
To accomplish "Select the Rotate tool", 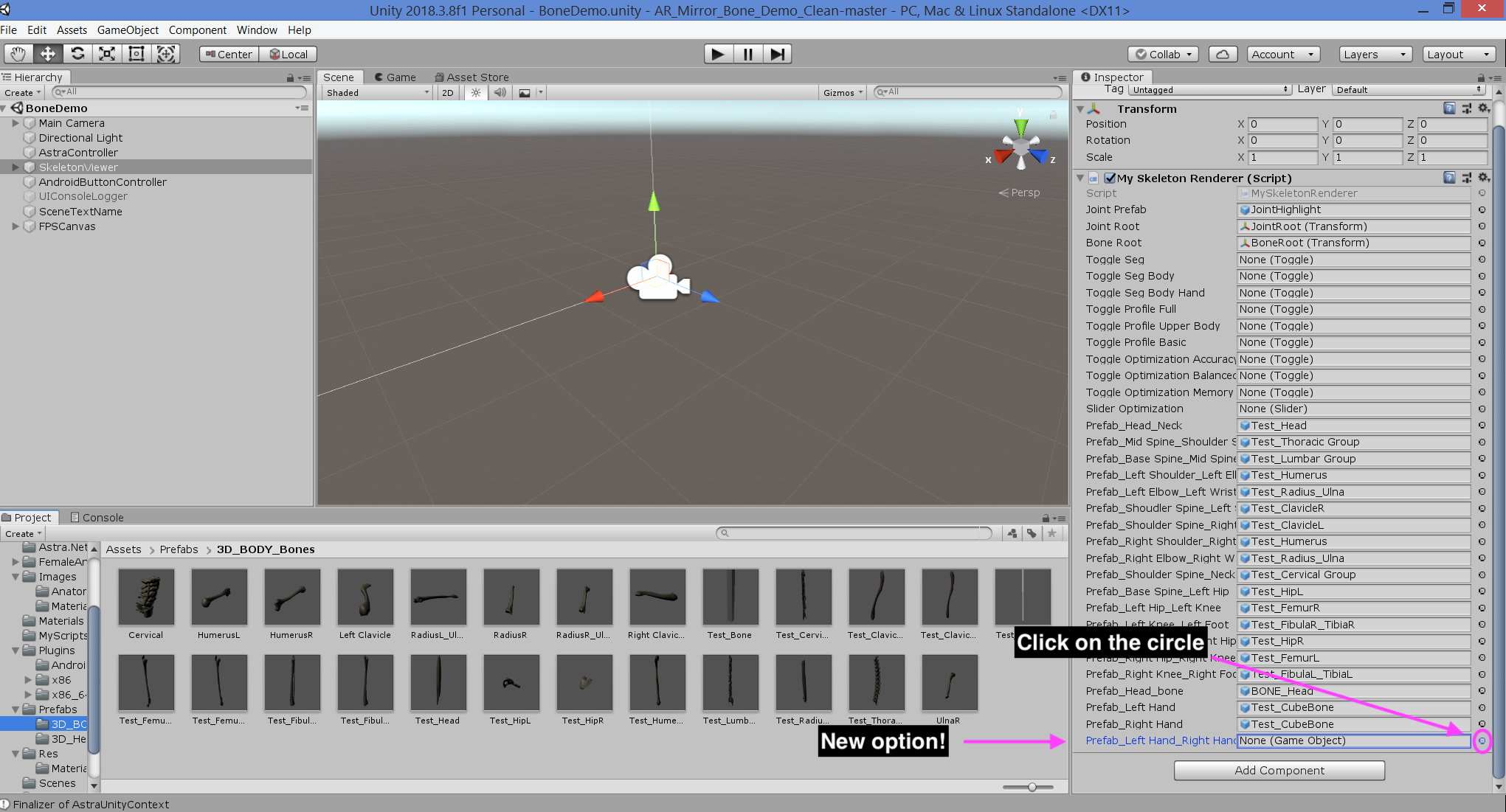I will [x=77, y=53].
